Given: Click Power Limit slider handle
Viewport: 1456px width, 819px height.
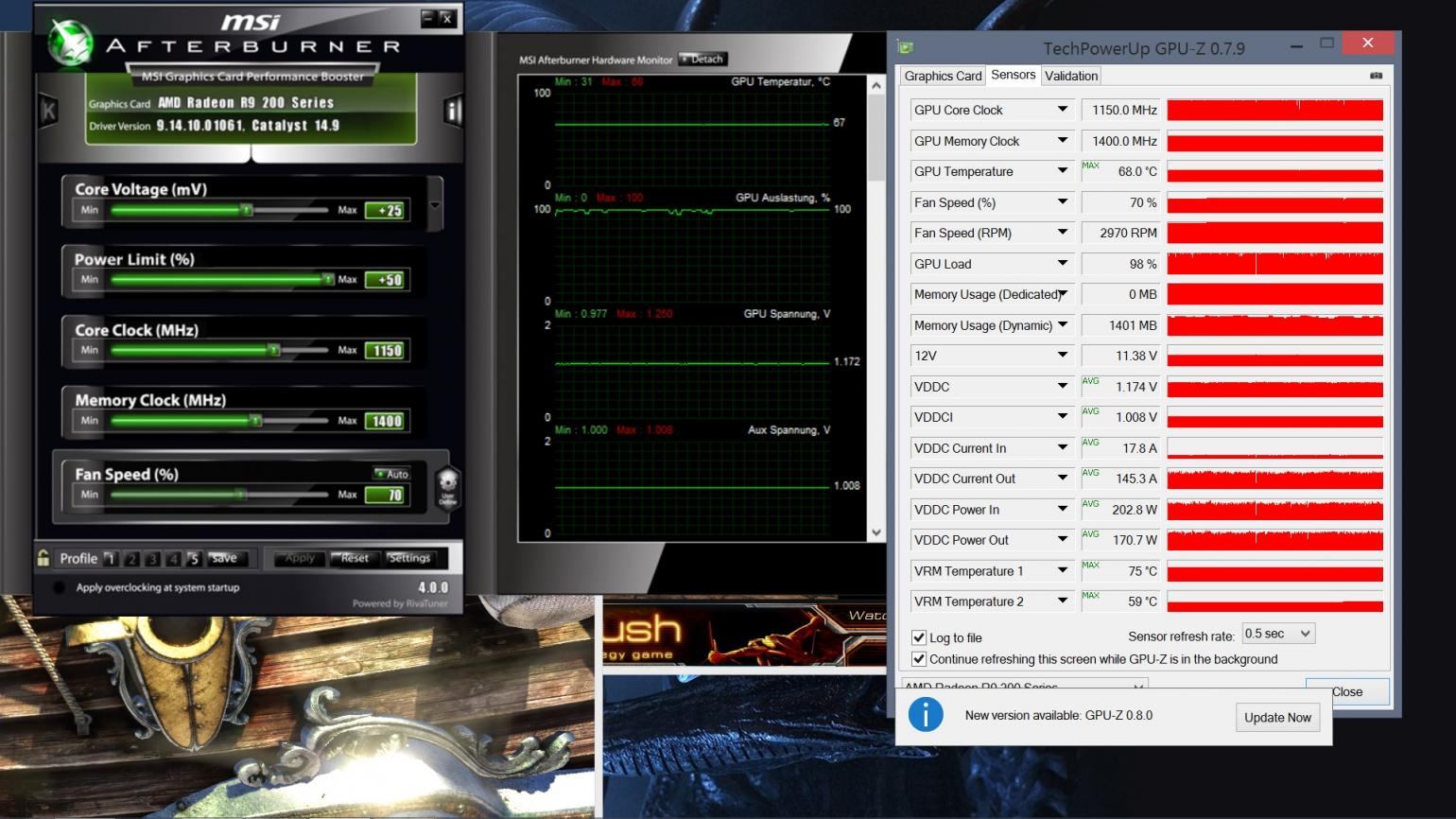Looking at the screenshot, I should (327, 279).
